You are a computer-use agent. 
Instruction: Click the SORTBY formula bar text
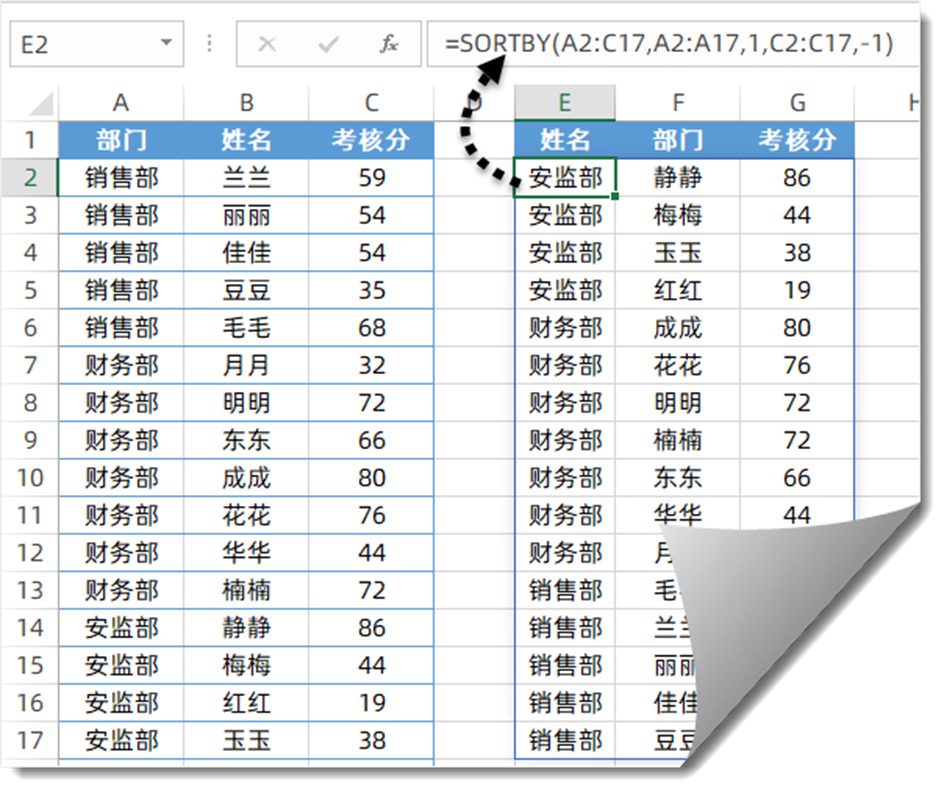click(x=669, y=45)
